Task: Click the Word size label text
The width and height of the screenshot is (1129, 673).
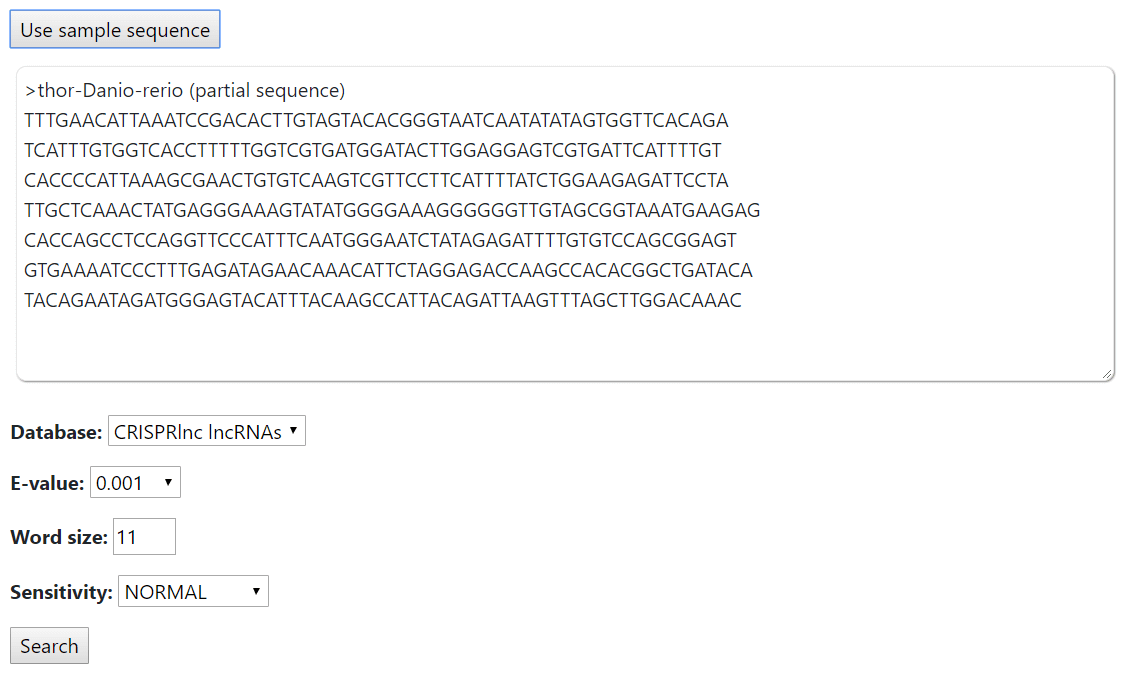Action: (59, 537)
